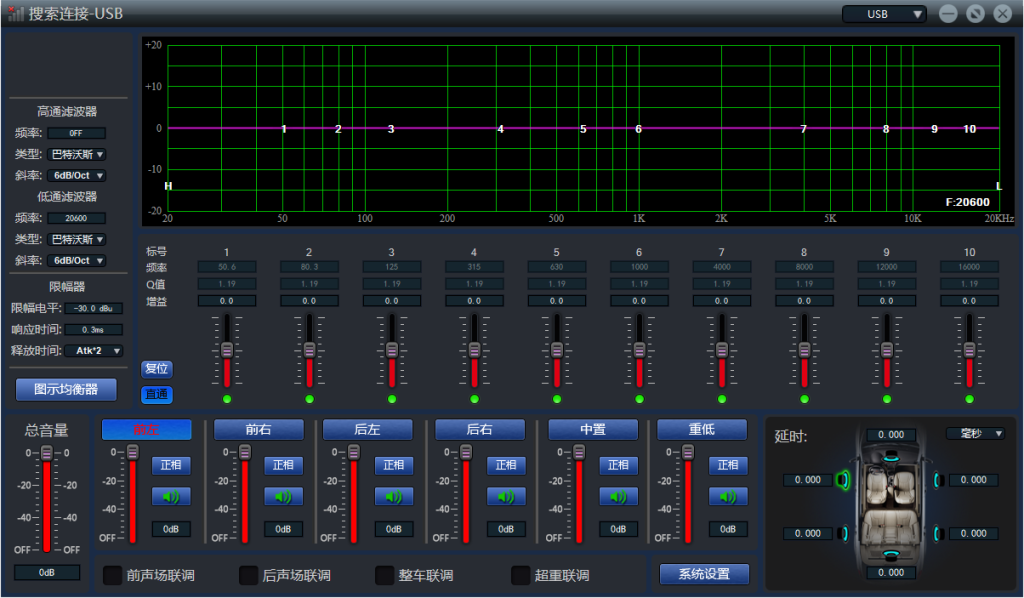The image size is (1024, 598).
Task: Select the 中置 channel tab
Action: (593, 430)
